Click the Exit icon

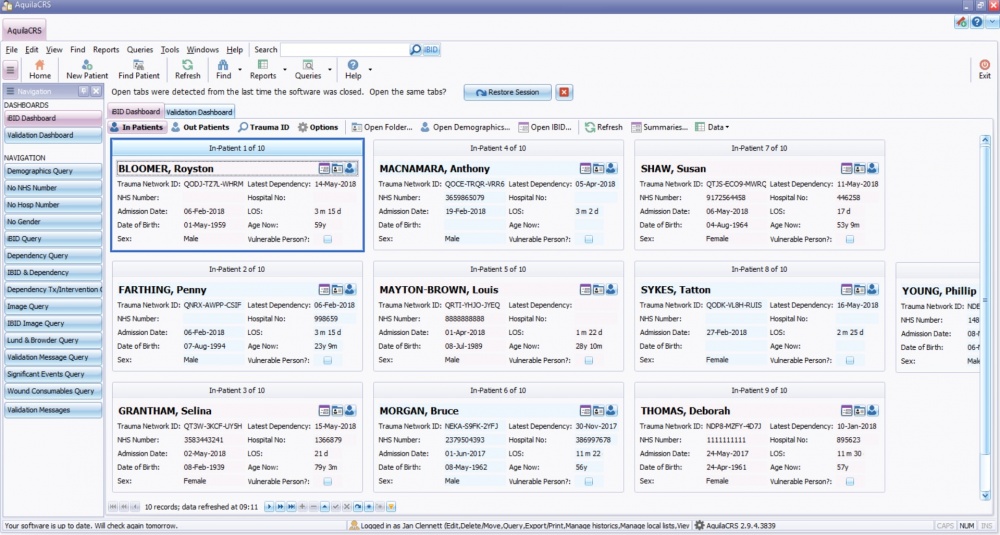[x=984, y=69]
